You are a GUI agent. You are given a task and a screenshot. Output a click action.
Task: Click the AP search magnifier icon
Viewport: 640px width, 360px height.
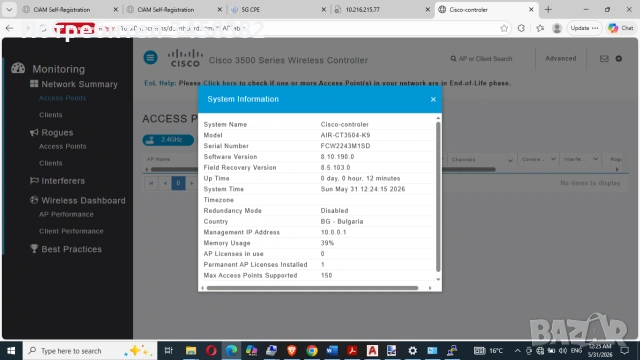453,59
